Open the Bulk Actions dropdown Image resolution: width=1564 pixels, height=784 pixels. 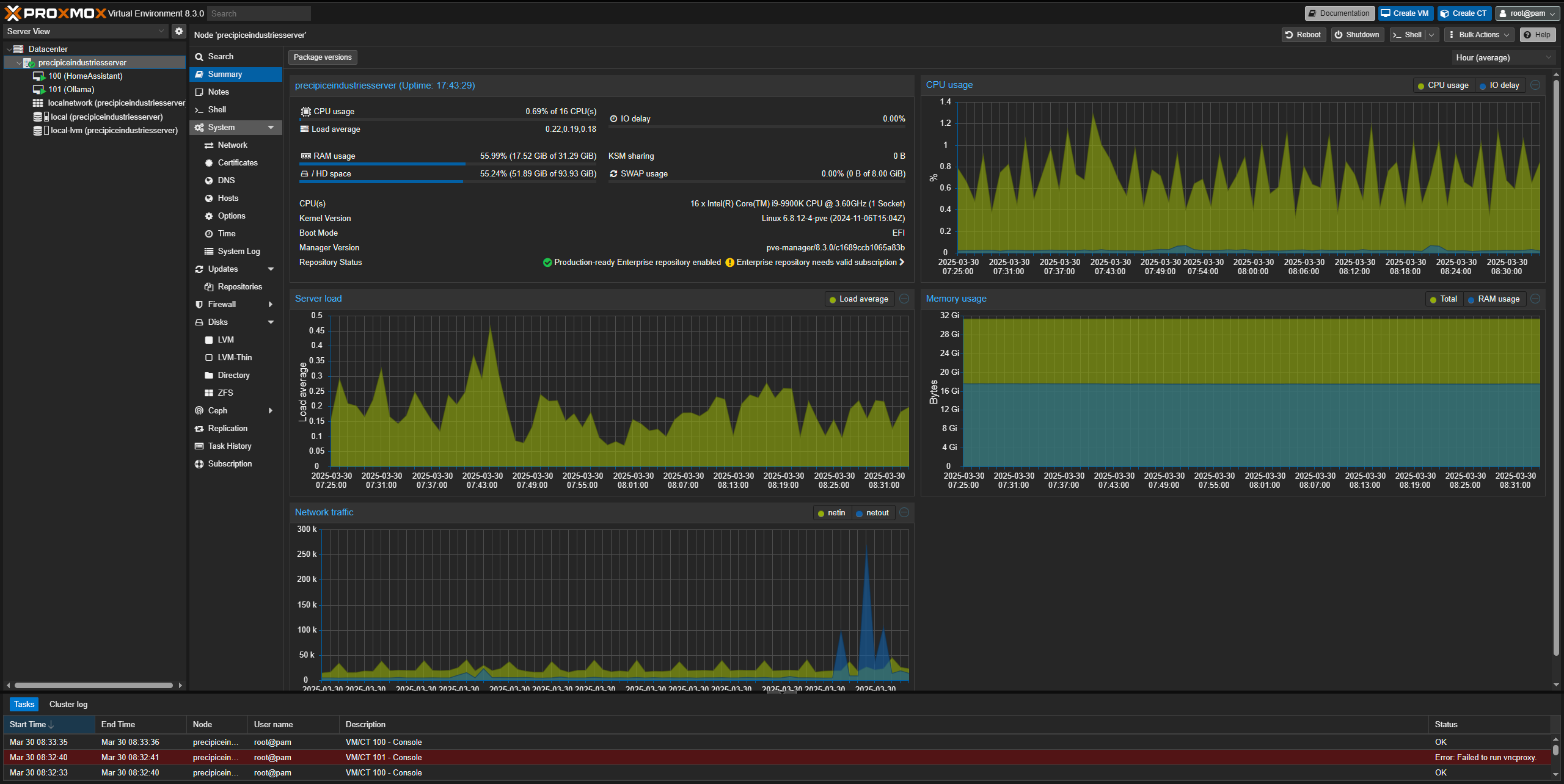click(x=1478, y=35)
